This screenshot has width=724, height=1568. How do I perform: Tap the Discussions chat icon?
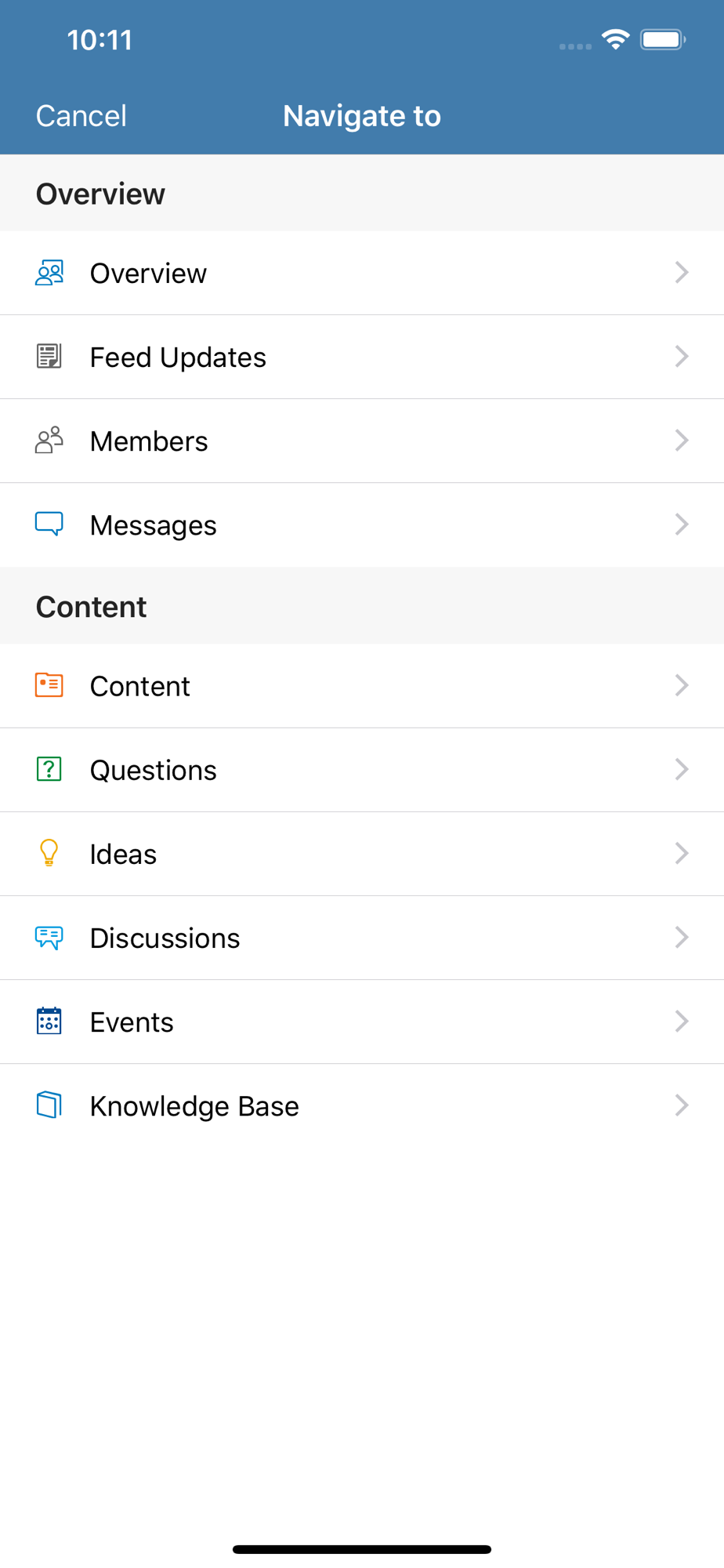click(x=49, y=938)
